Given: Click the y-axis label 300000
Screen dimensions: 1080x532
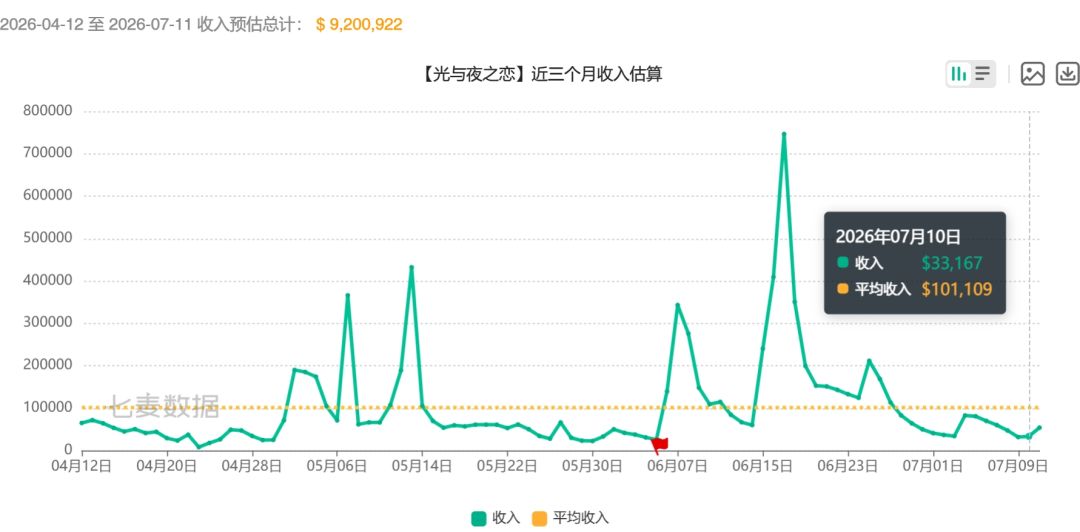Looking at the screenshot, I should coord(48,323).
